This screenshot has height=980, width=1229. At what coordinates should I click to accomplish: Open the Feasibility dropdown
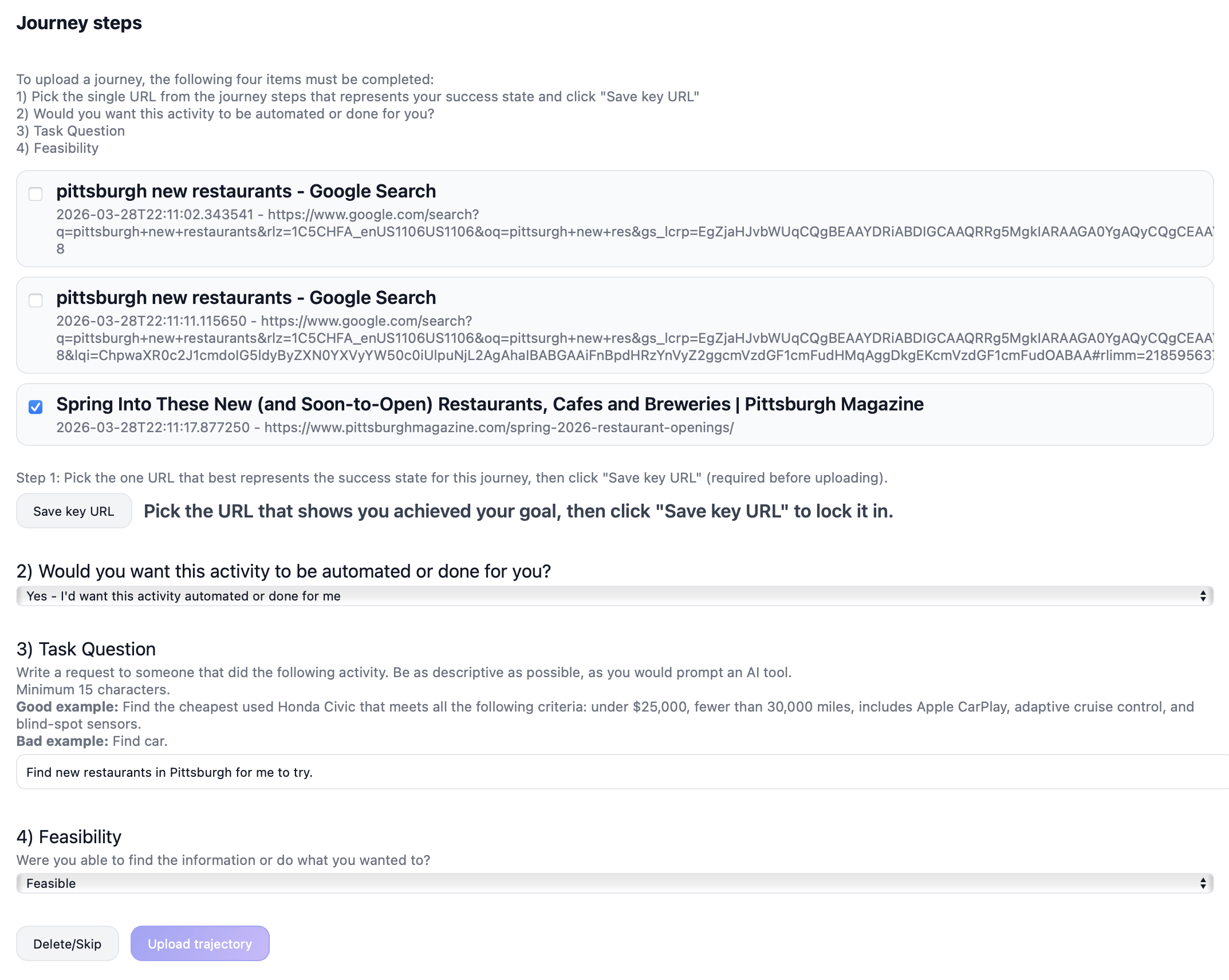(x=613, y=883)
